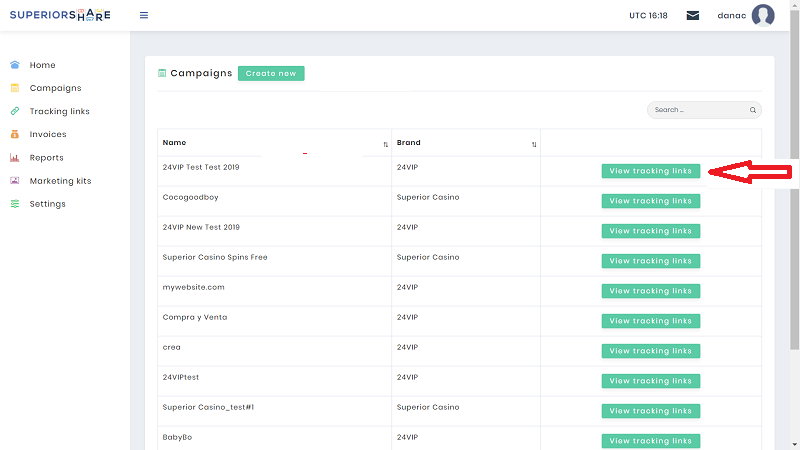
Task: Click the Marketing kits image icon
Action: [15, 181]
